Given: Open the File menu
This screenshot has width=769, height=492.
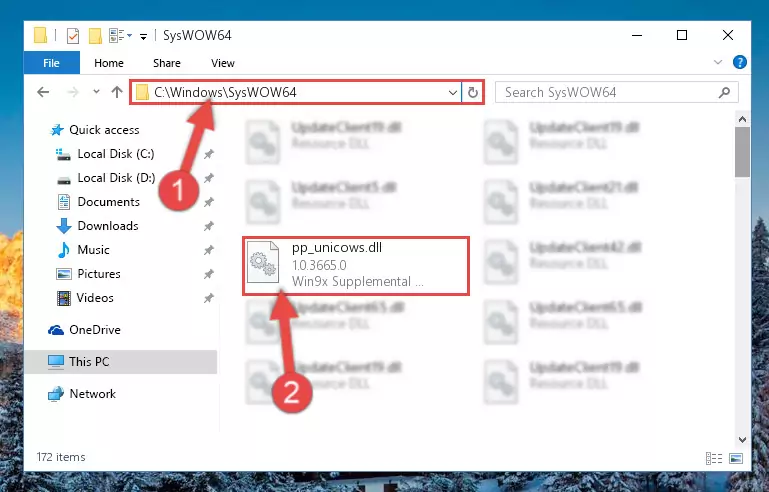Looking at the screenshot, I should click(x=51, y=63).
